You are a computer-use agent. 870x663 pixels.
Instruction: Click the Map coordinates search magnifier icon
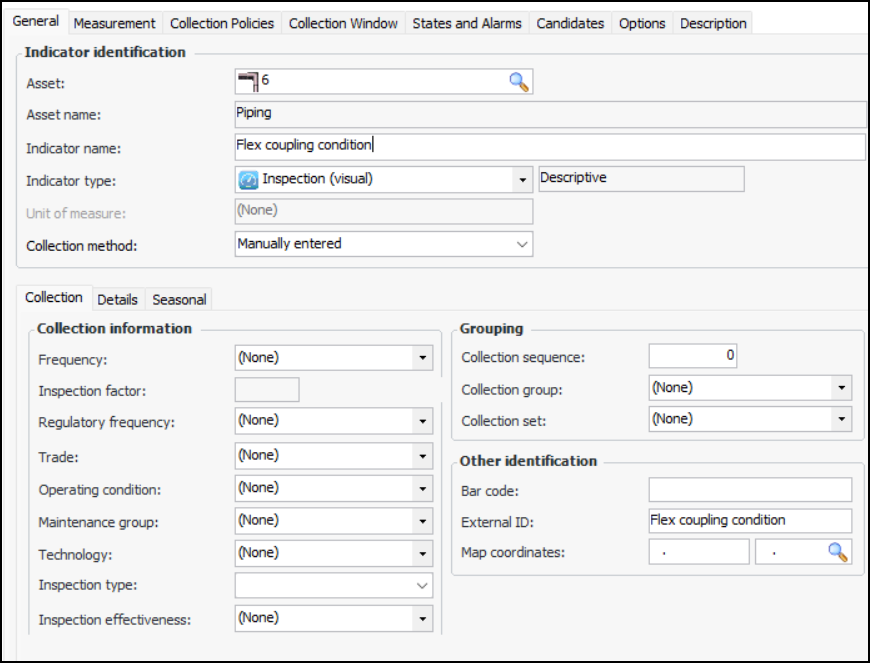click(838, 552)
